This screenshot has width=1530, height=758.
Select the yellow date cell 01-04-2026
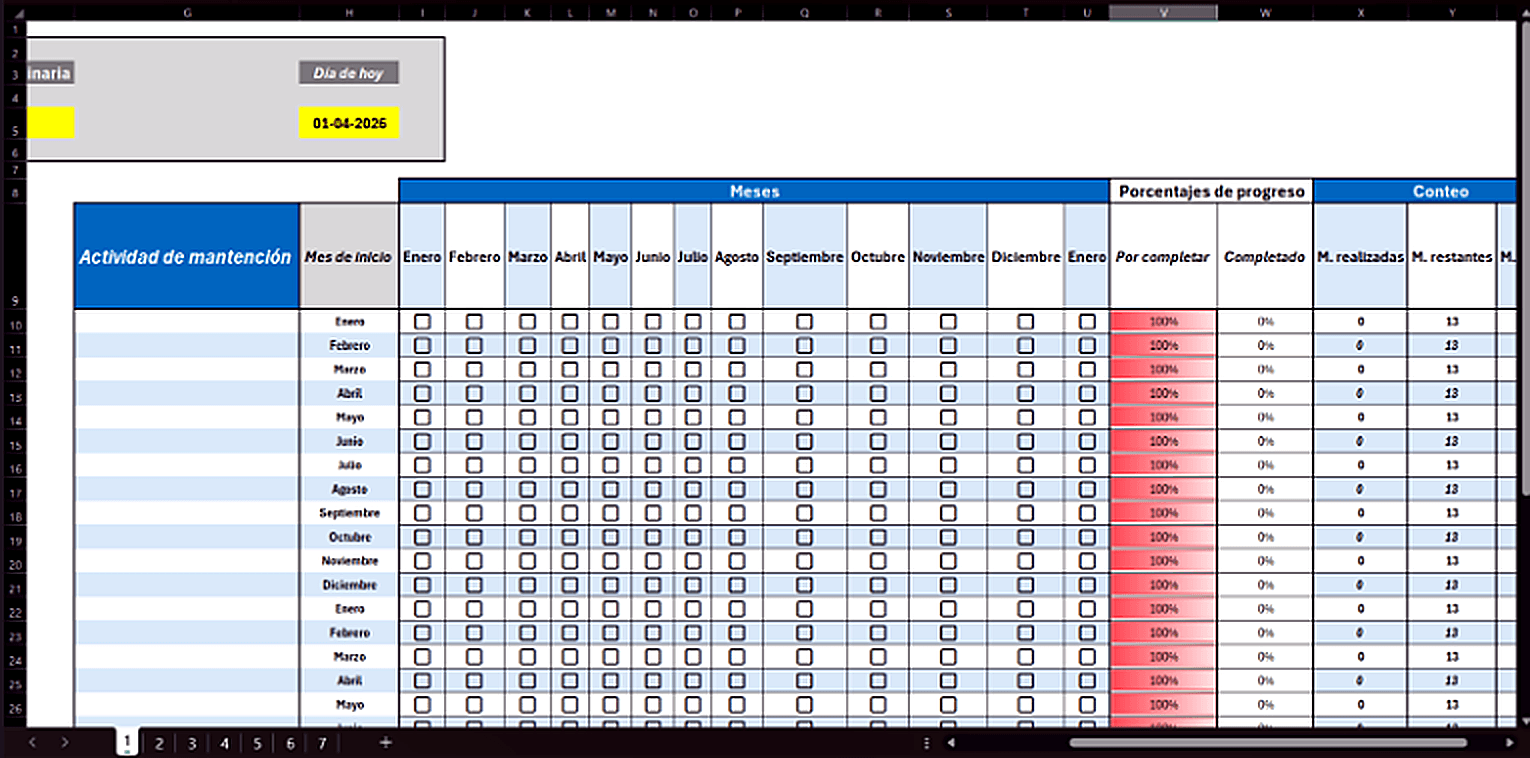349,123
